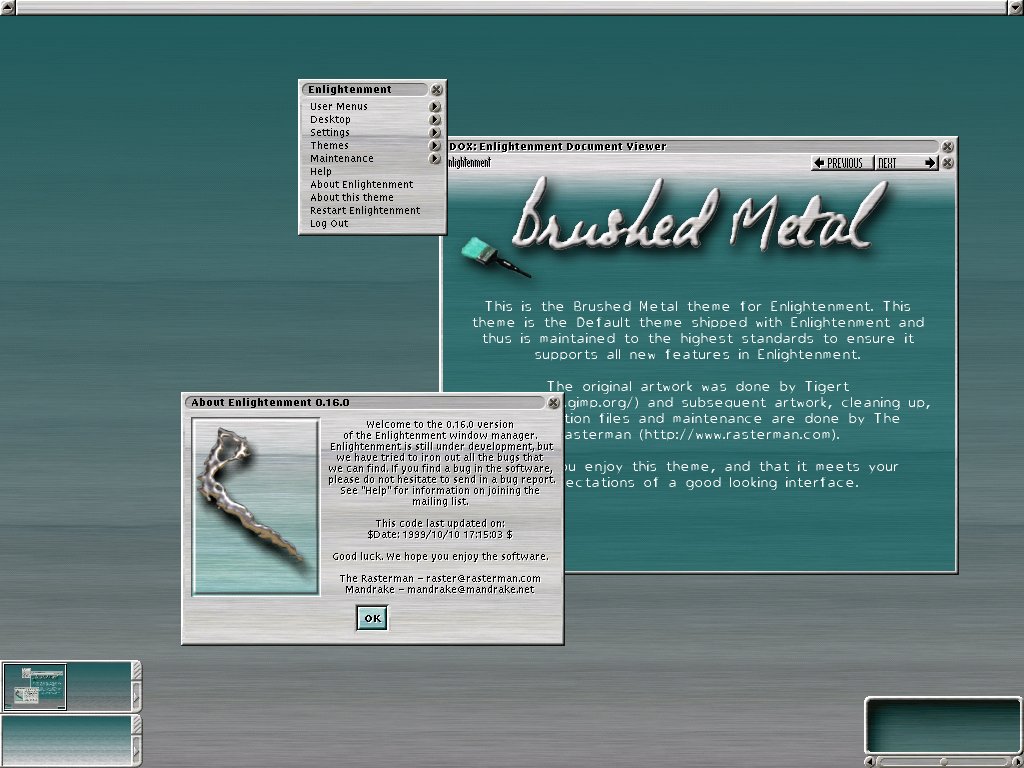Viewport: 1024px width, 768px height.
Task: Open the Themes submenu arrow
Action: [435, 145]
